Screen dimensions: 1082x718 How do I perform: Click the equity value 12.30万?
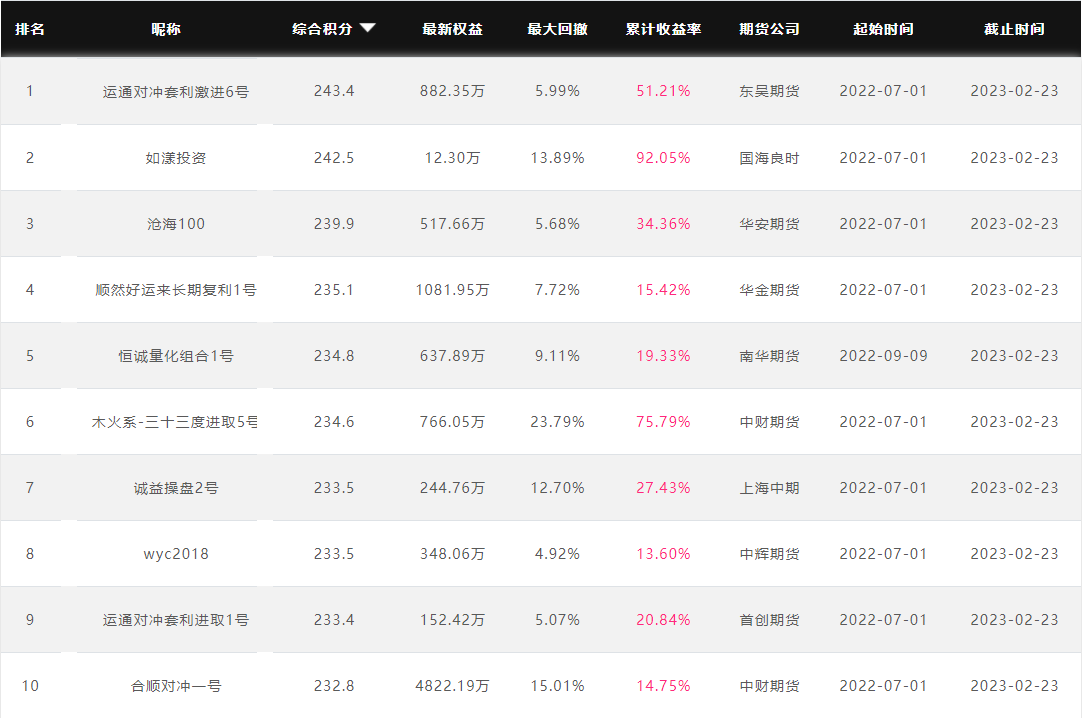tap(453, 158)
